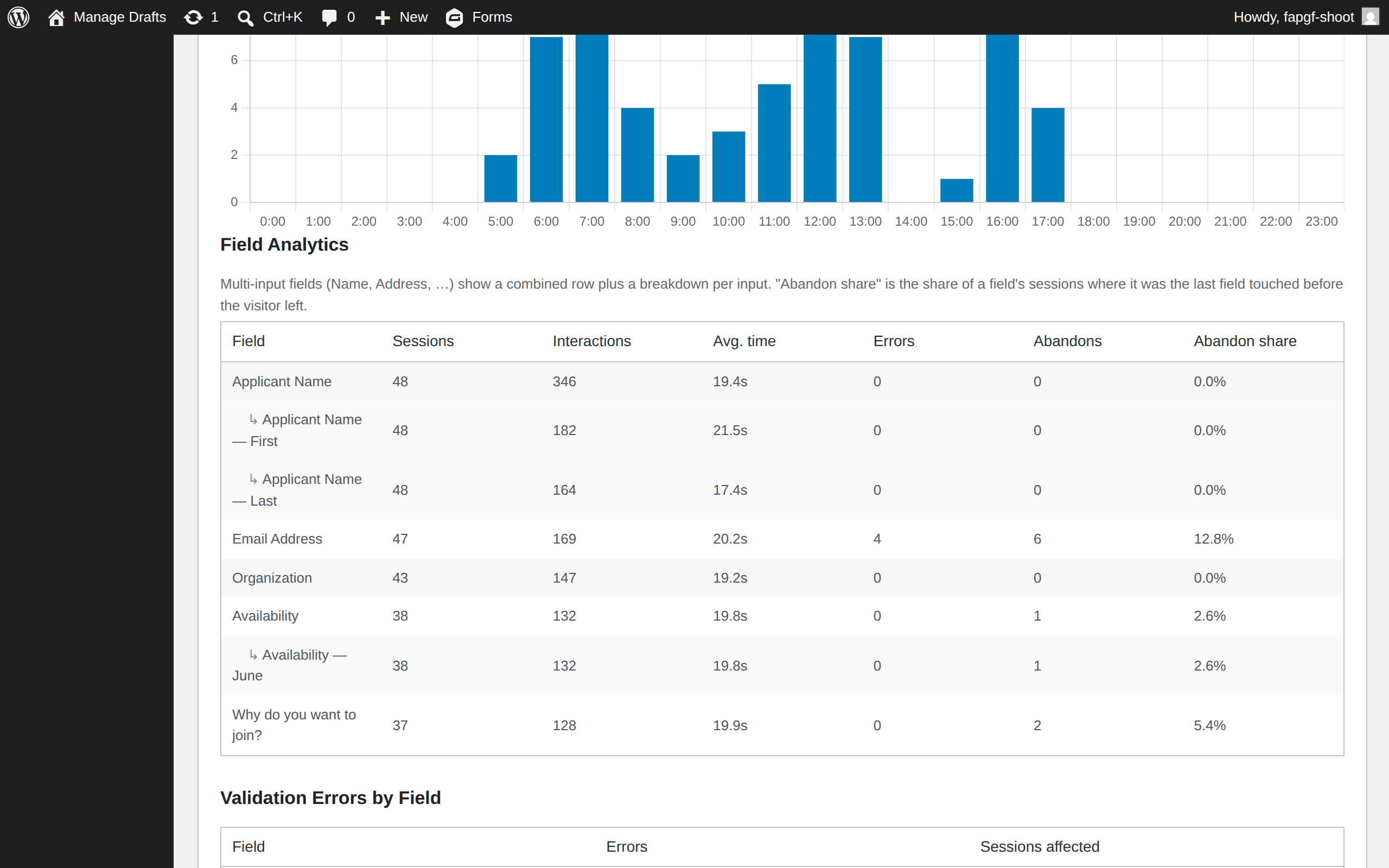This screenshot has height=868, width=1389.
Task: Click the Field Analytics heading
Action: [x=284, y=245]
